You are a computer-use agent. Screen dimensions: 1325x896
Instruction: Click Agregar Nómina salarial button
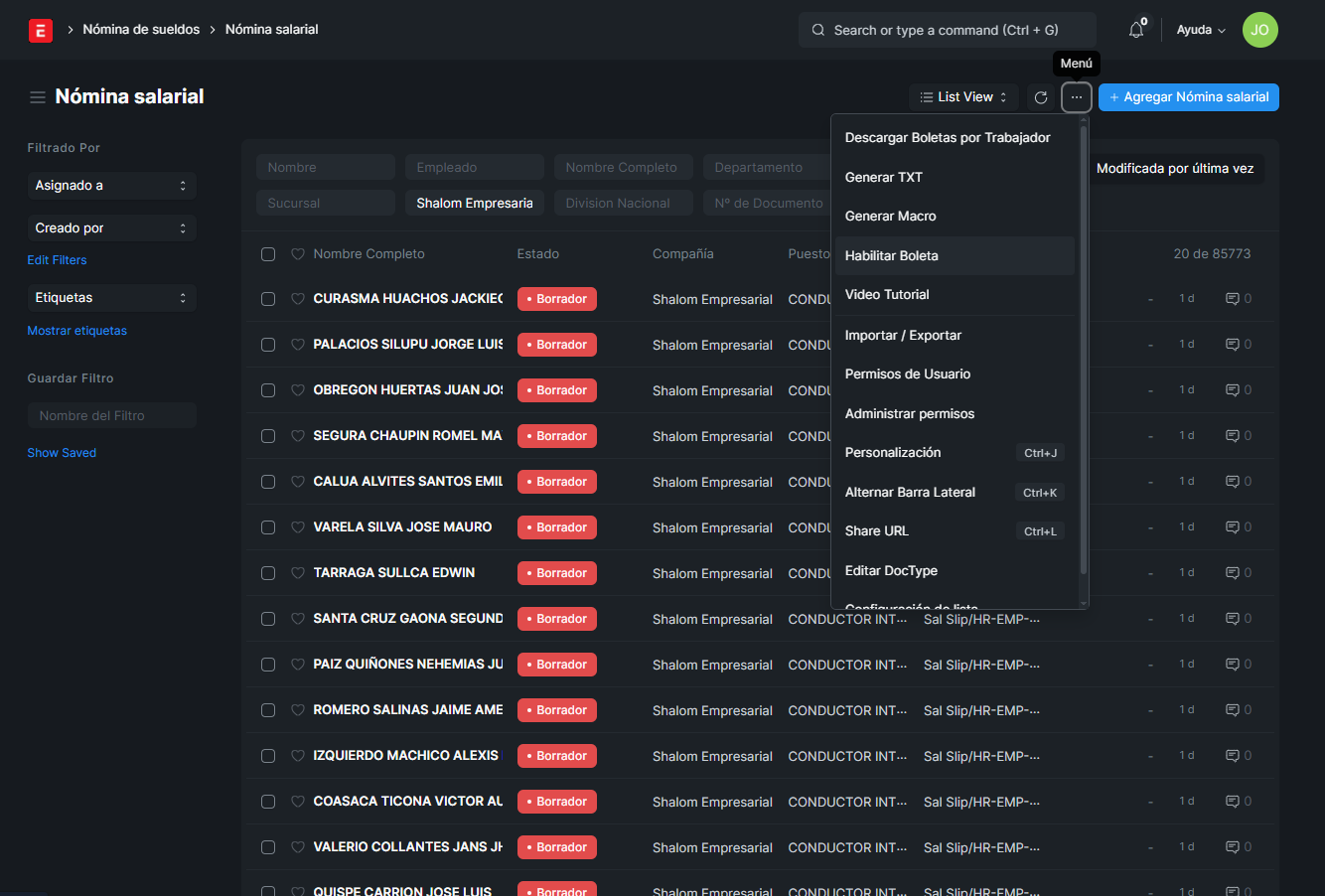coord(1188,97)
